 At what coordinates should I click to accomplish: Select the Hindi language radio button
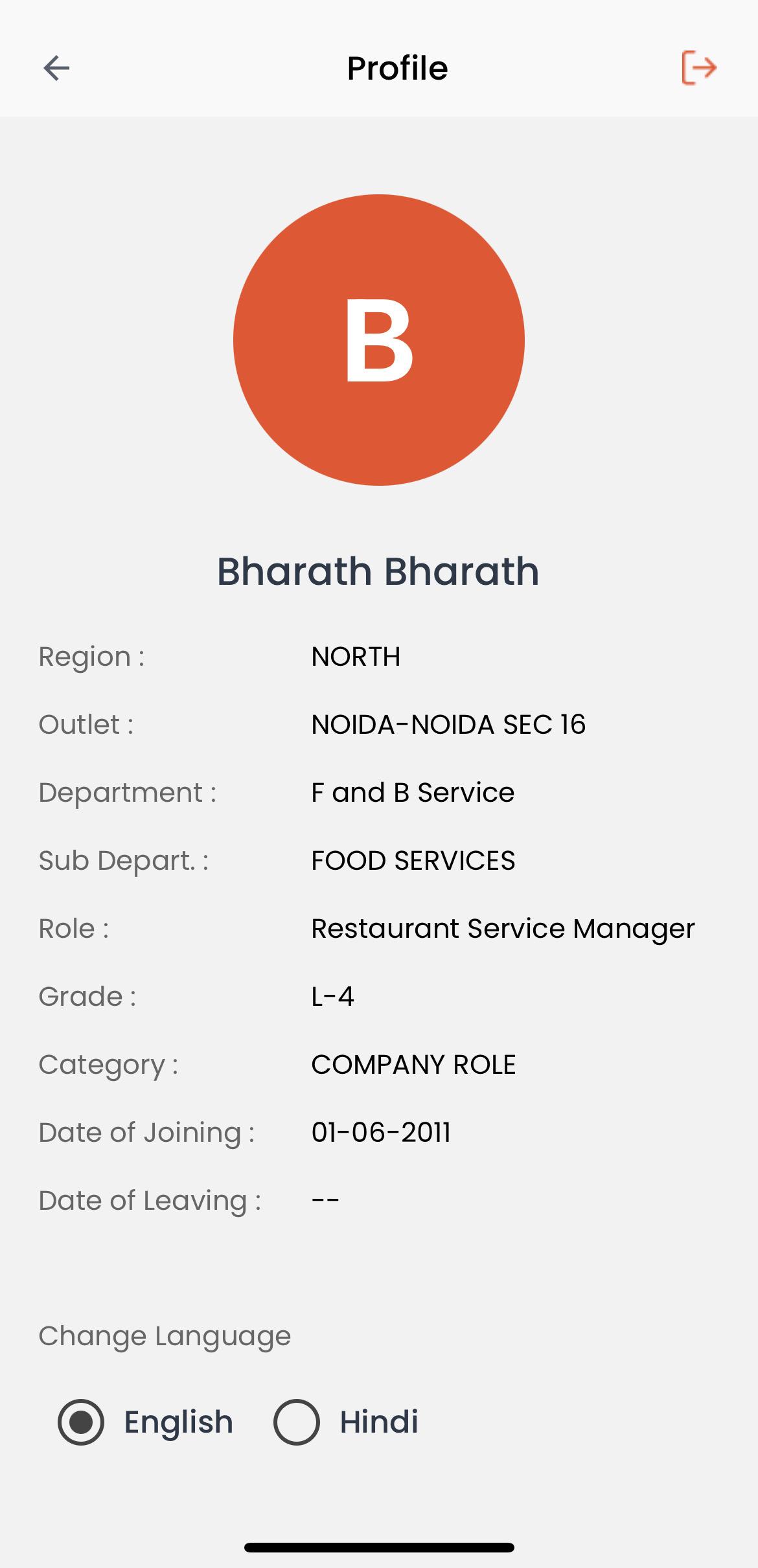click(x=297, y=1422)
